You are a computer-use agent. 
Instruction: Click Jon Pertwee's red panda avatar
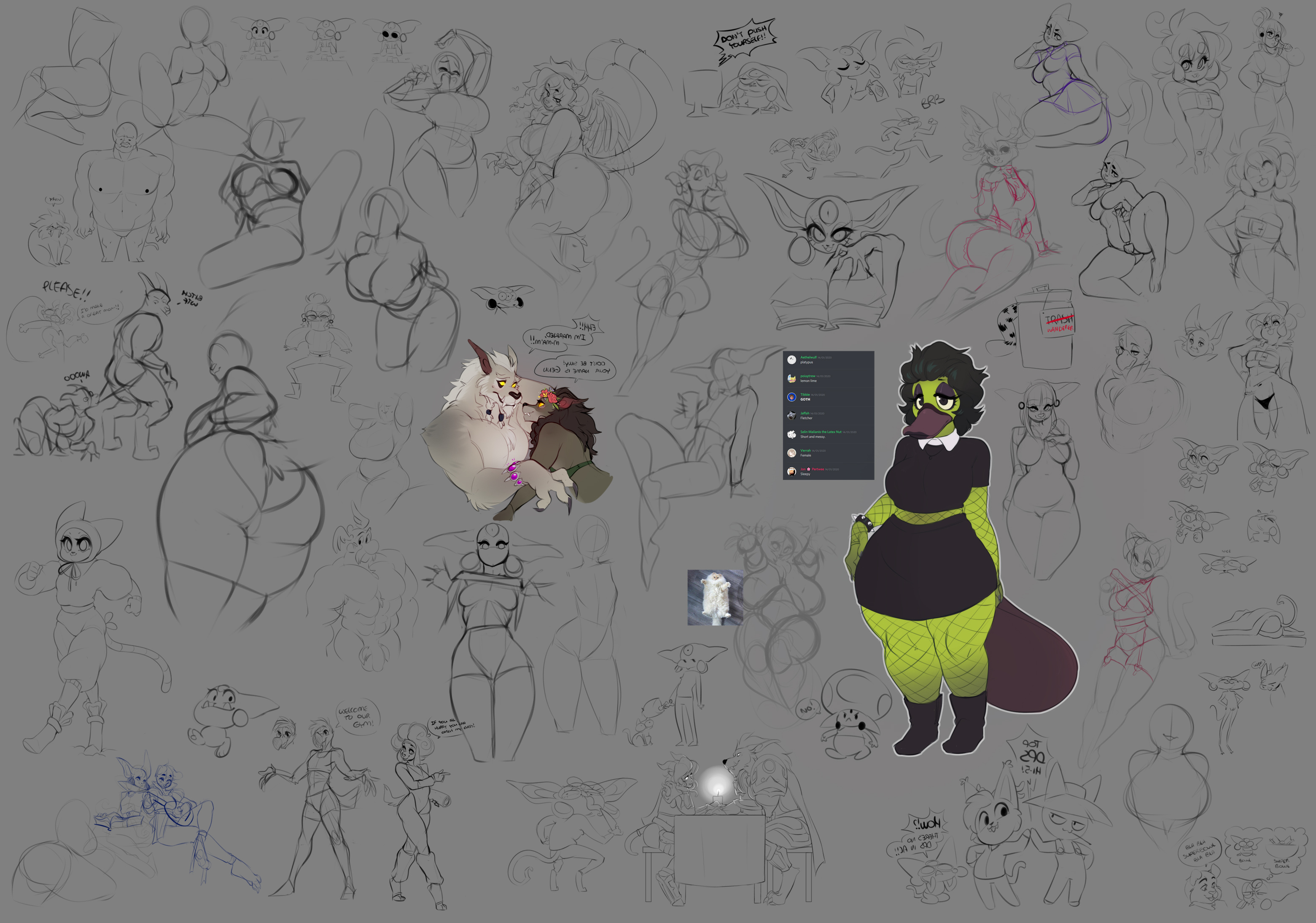[792, 471]
